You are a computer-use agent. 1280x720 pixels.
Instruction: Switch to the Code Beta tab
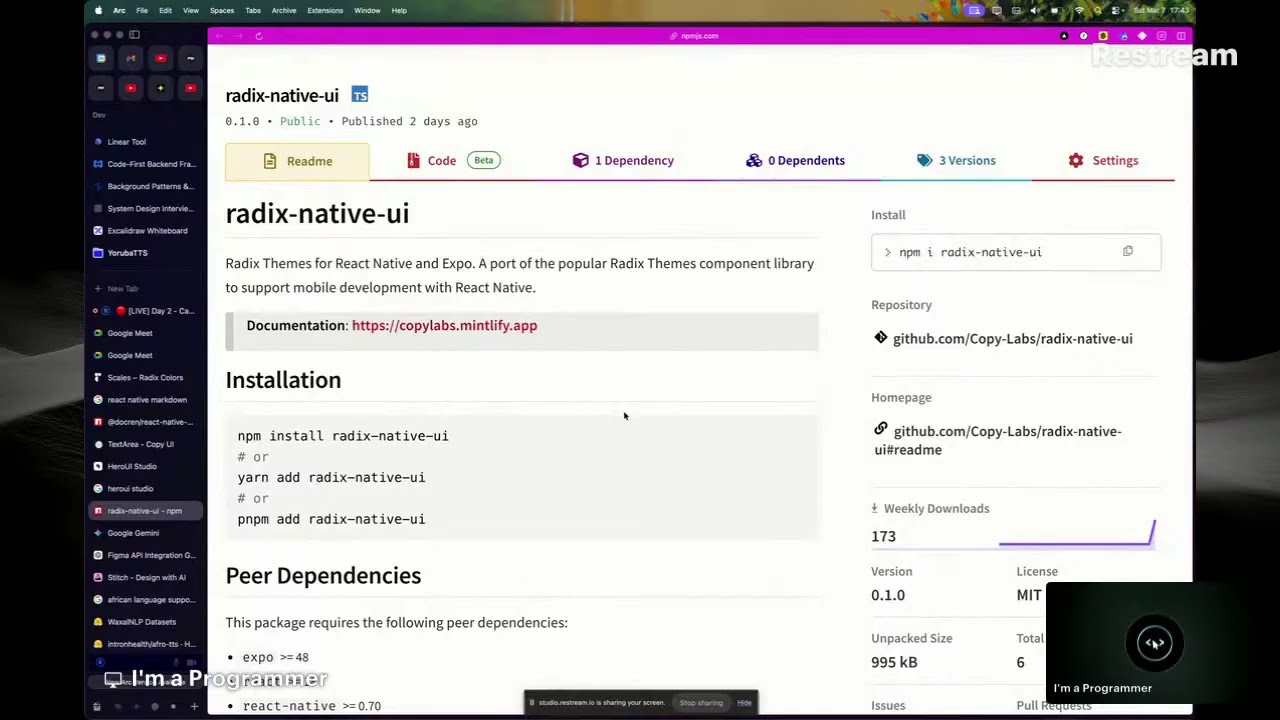point(452,160)
